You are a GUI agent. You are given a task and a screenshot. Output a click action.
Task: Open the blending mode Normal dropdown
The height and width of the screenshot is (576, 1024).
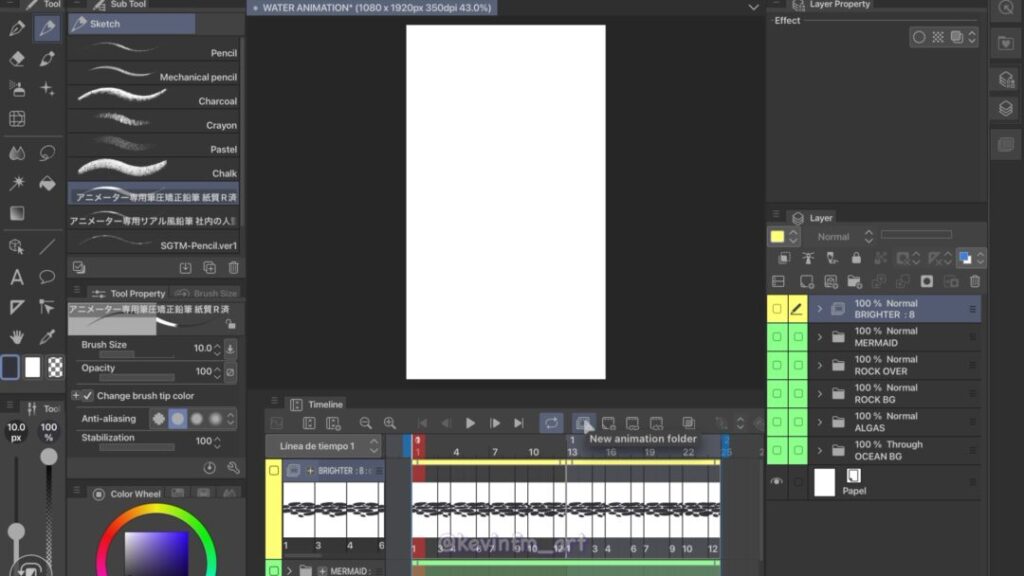[844, 236]
